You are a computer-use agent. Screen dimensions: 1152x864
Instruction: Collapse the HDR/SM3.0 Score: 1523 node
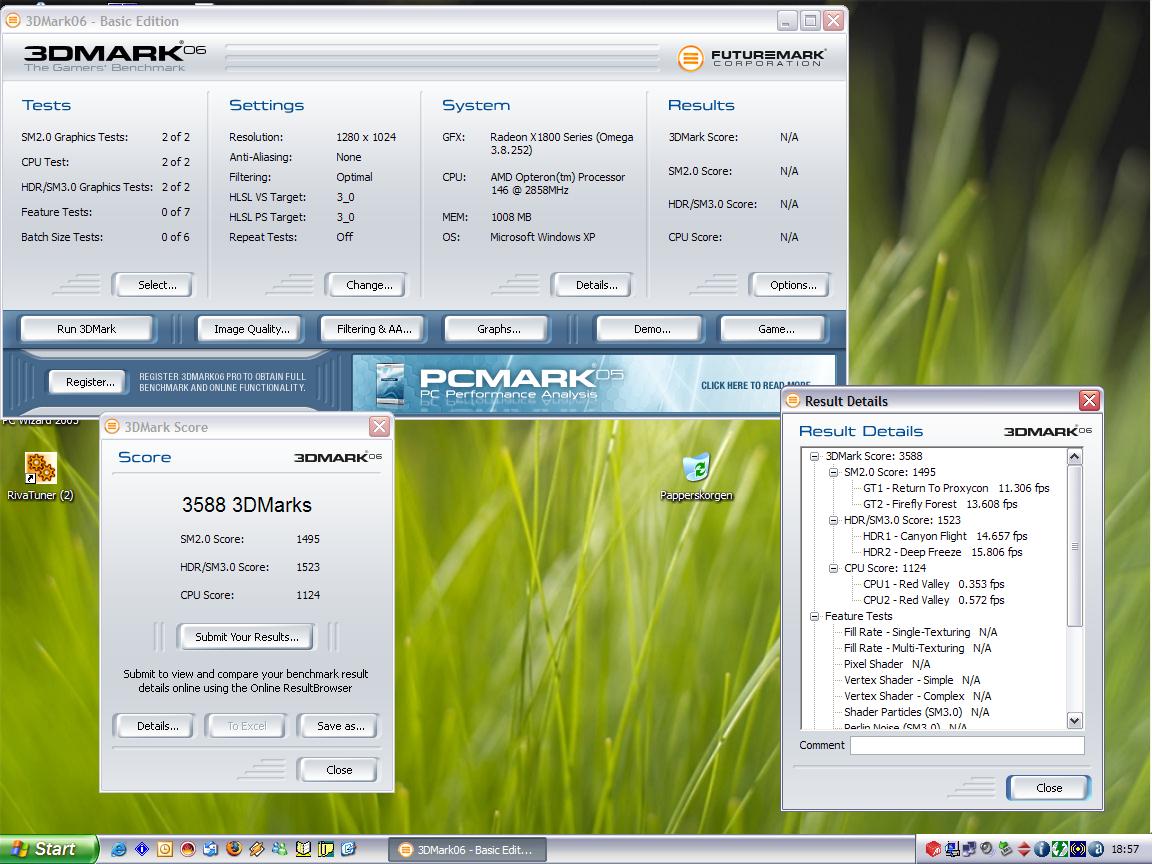(x=833, y=520)
